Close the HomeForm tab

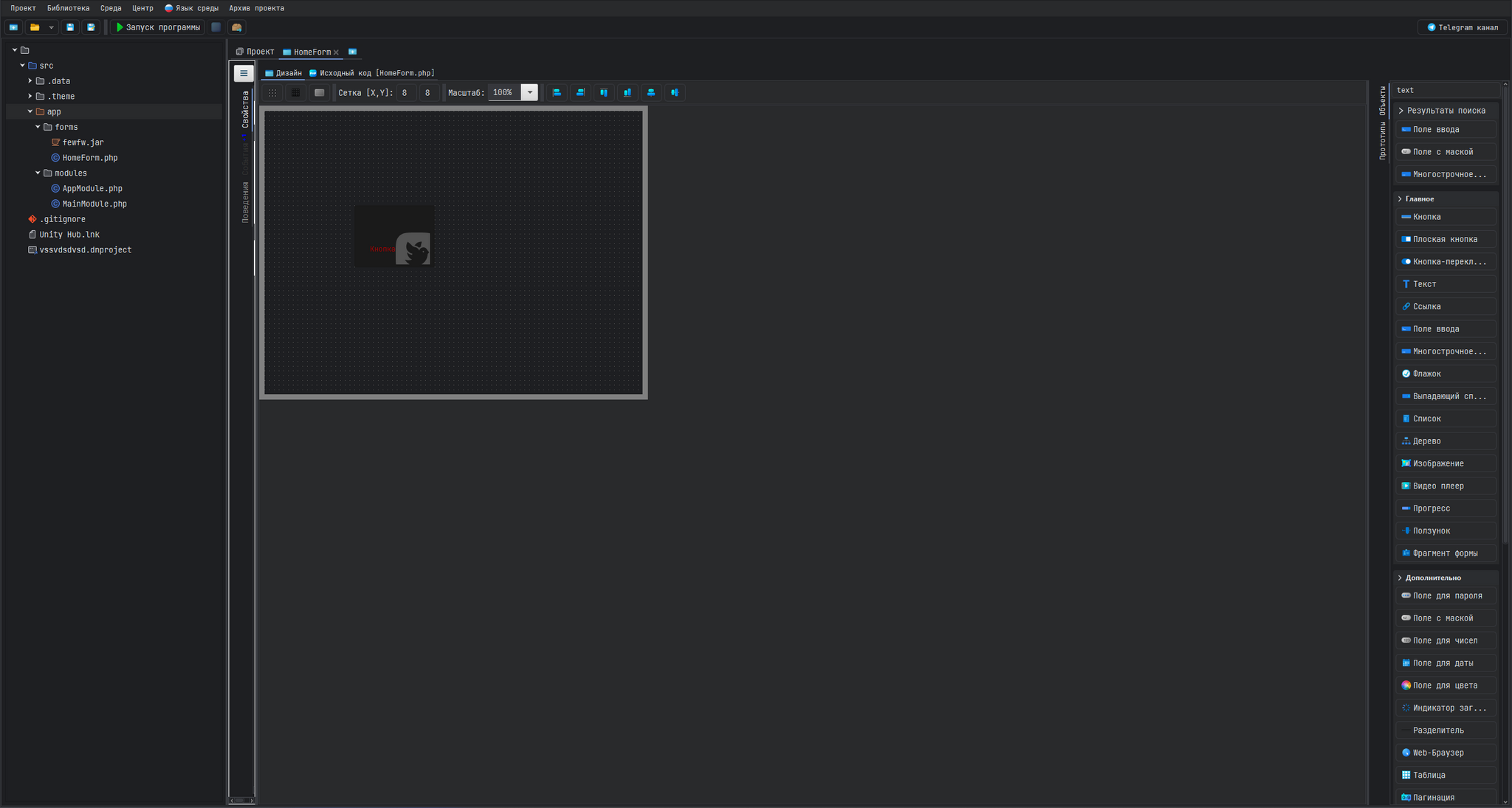336,52
